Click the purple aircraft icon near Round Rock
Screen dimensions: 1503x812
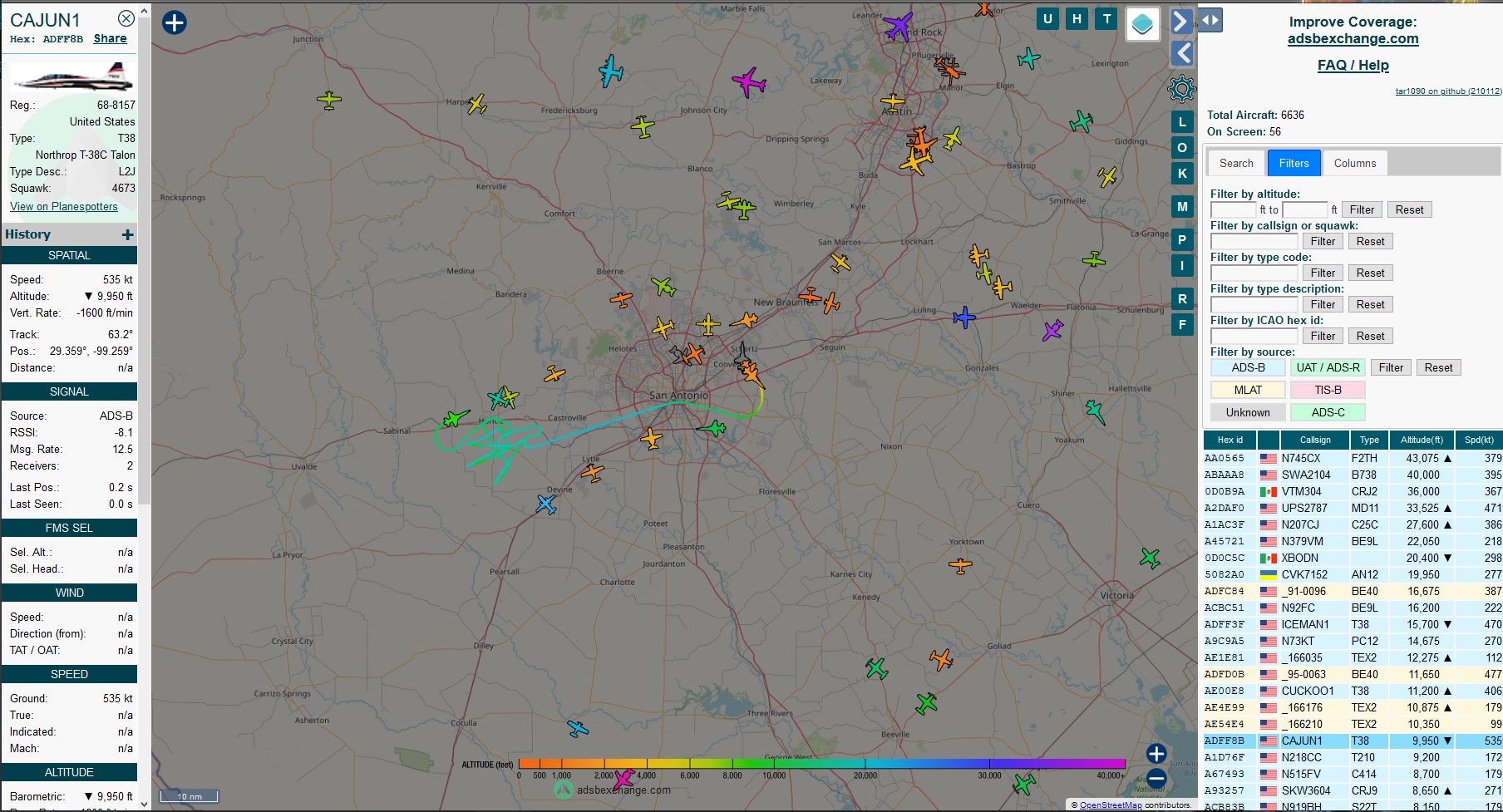[898, 26]
